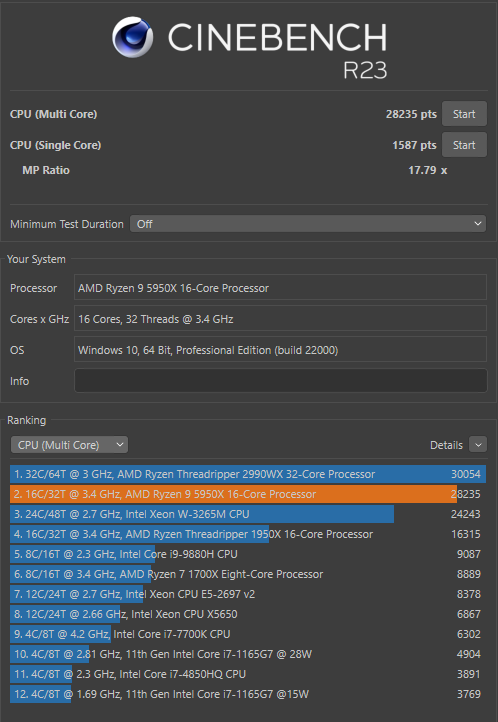
Task: Select the Core i7-7700K ranking row
Action: [x=248, y=634]
